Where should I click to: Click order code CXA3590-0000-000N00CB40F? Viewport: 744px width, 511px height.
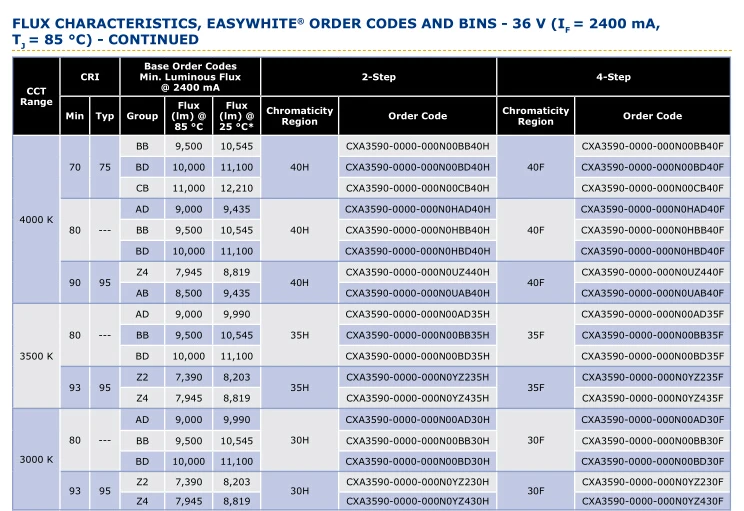click(x=652, y=188)
